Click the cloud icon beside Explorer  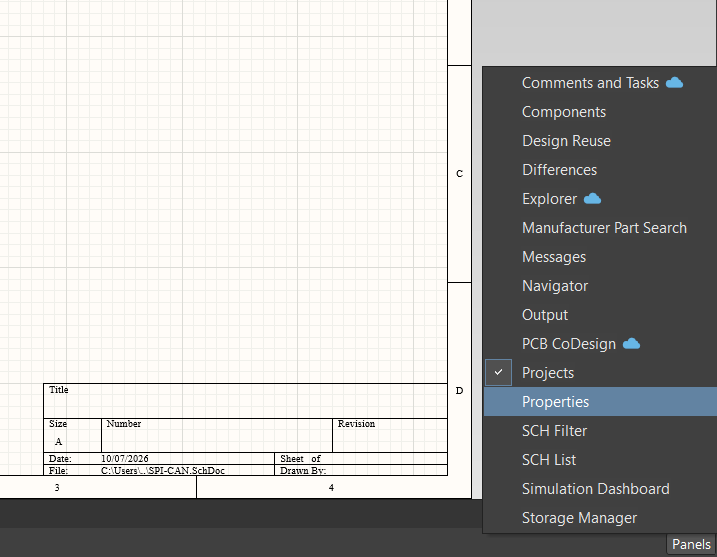[x=593, y=198]
